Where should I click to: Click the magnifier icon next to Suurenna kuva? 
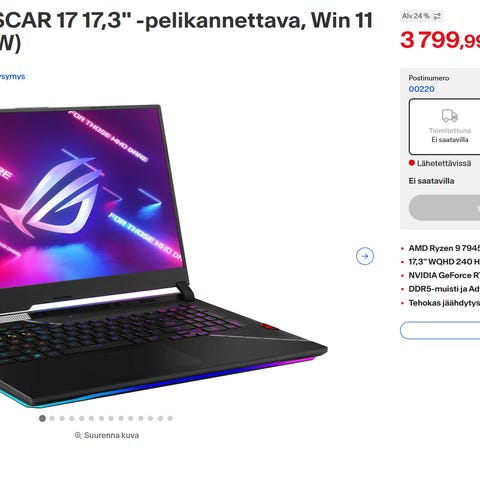(78, 435)
